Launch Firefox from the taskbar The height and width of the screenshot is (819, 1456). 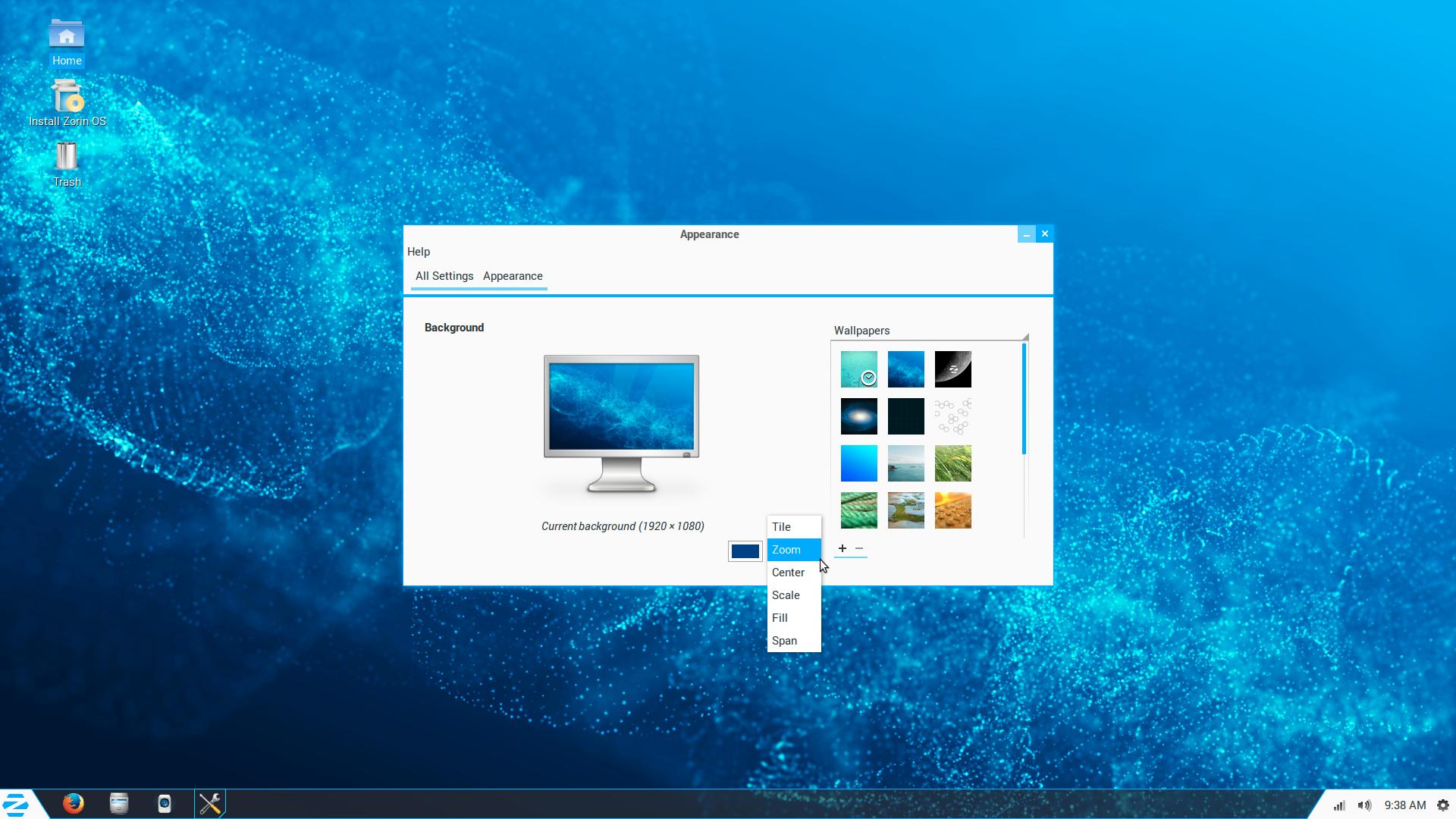[74, 803]
